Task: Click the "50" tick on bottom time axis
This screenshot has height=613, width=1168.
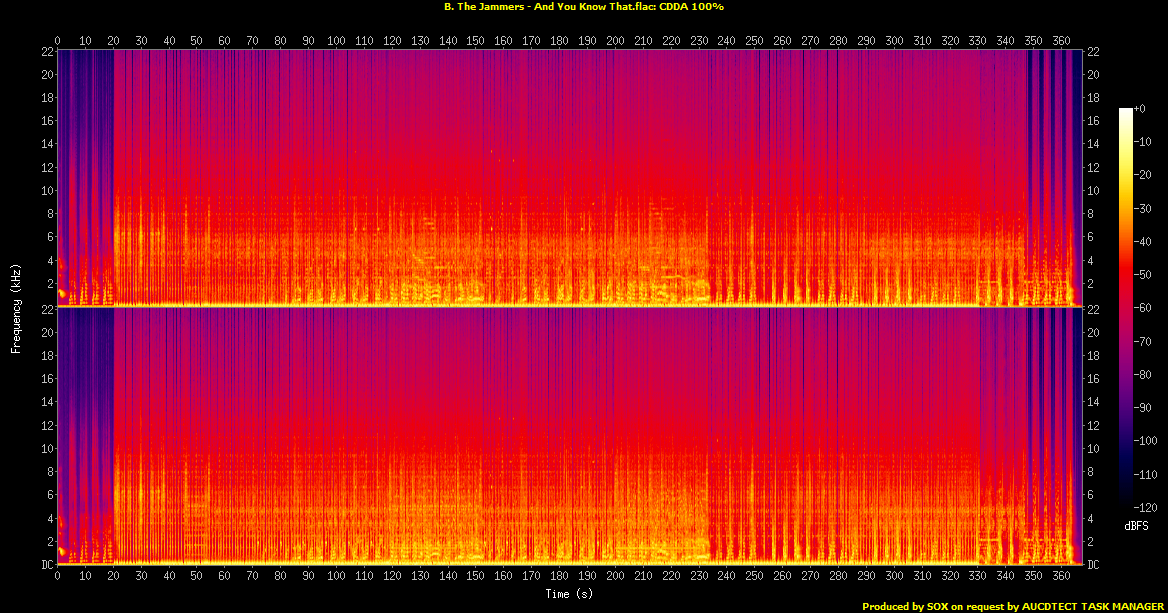Action: (197, 575)
